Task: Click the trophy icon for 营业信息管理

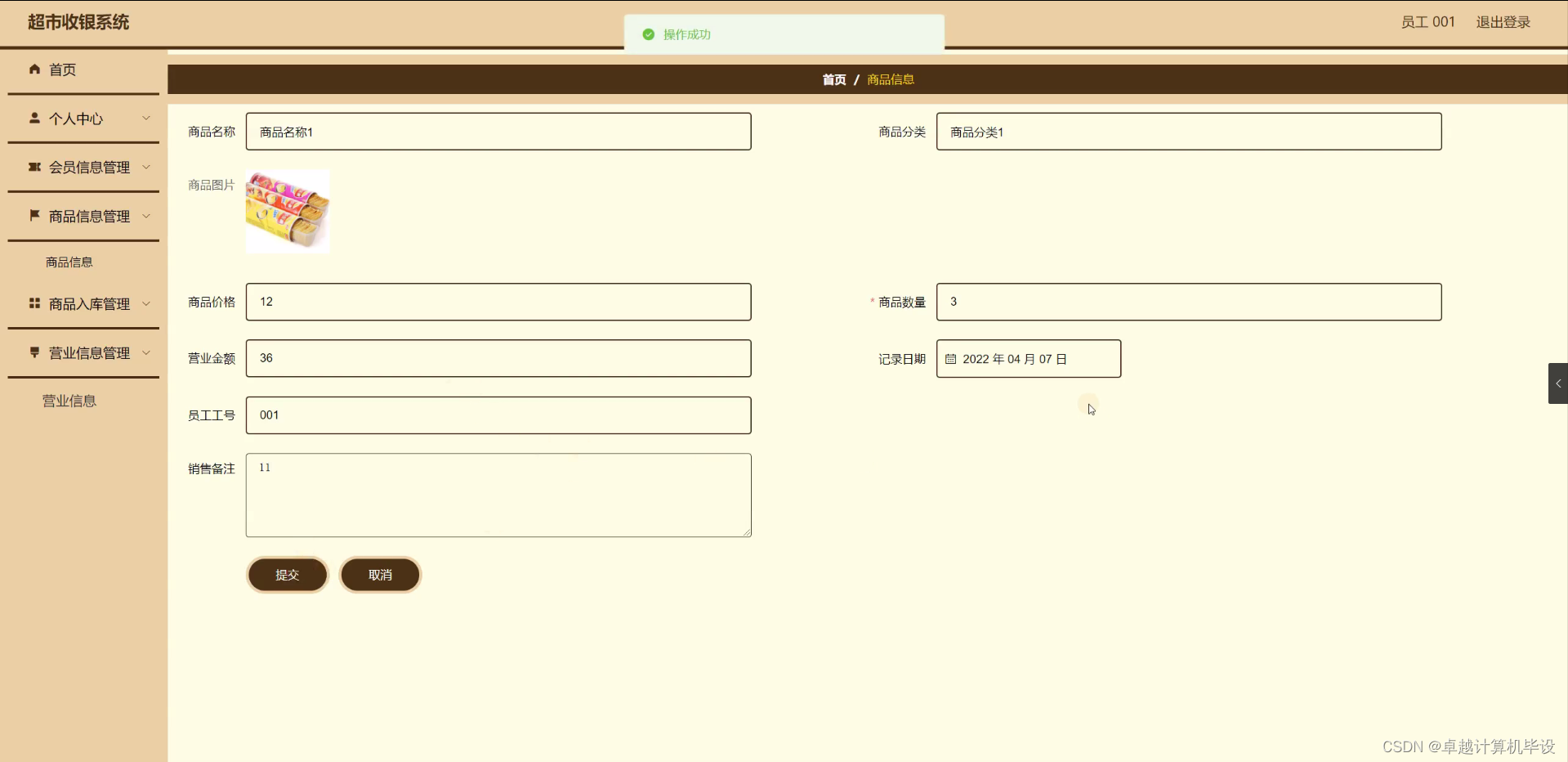Action: pyautogui.click(x=34, y=352)
